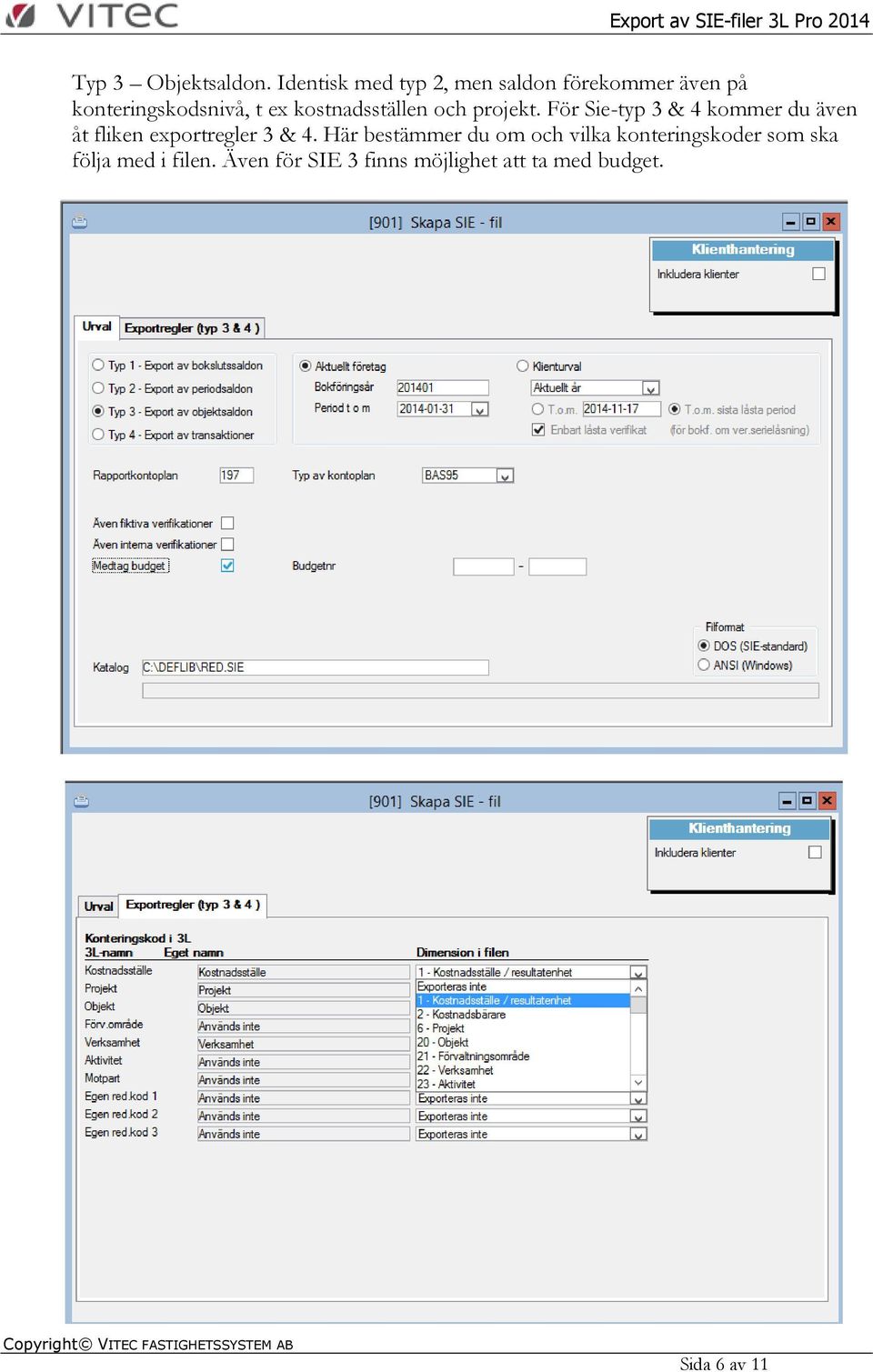Click the Eget namn field for Egen red.kod 3
The height and width of the screenshot is (1372, 873).
304,1134
